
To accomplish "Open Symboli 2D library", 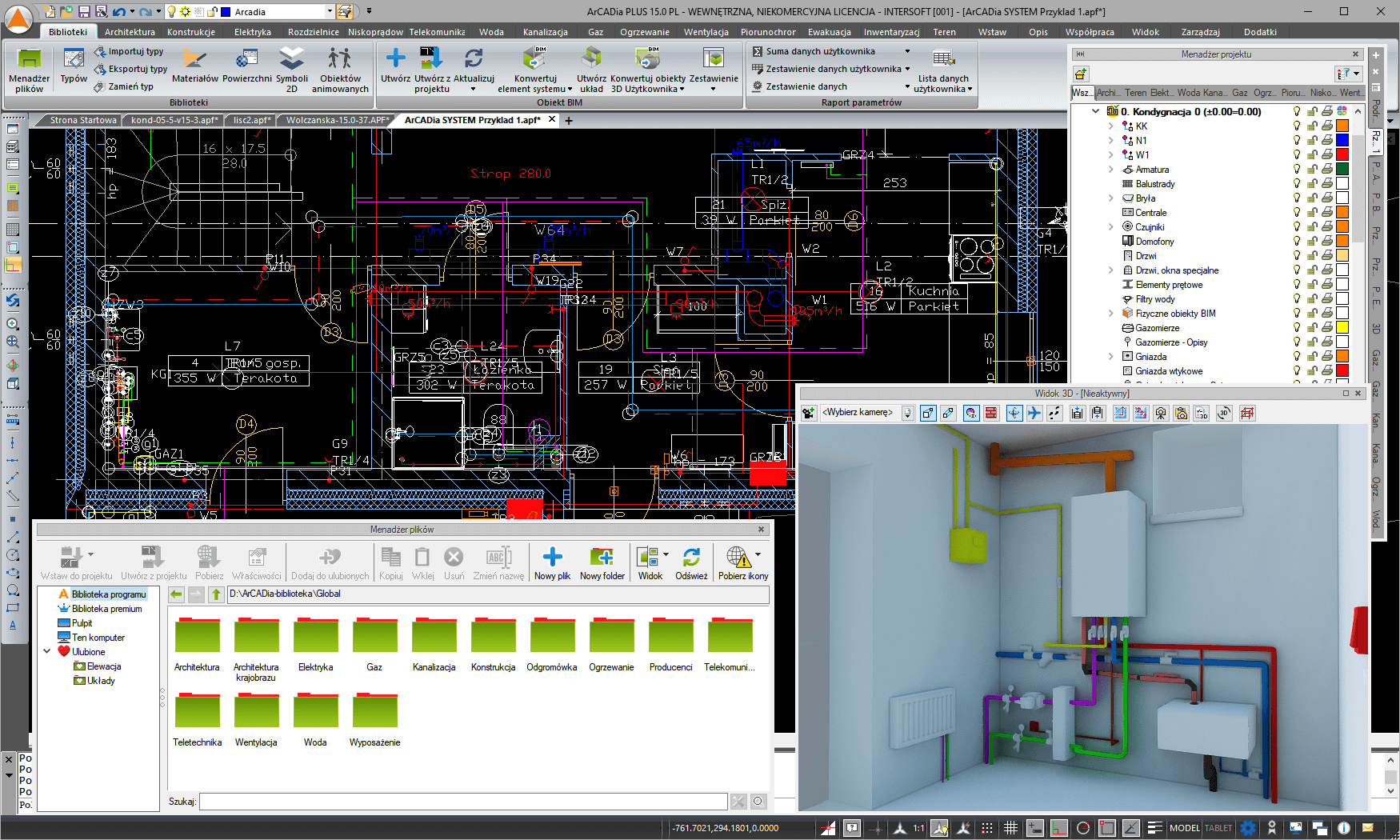I will click(x=291, y=70).
